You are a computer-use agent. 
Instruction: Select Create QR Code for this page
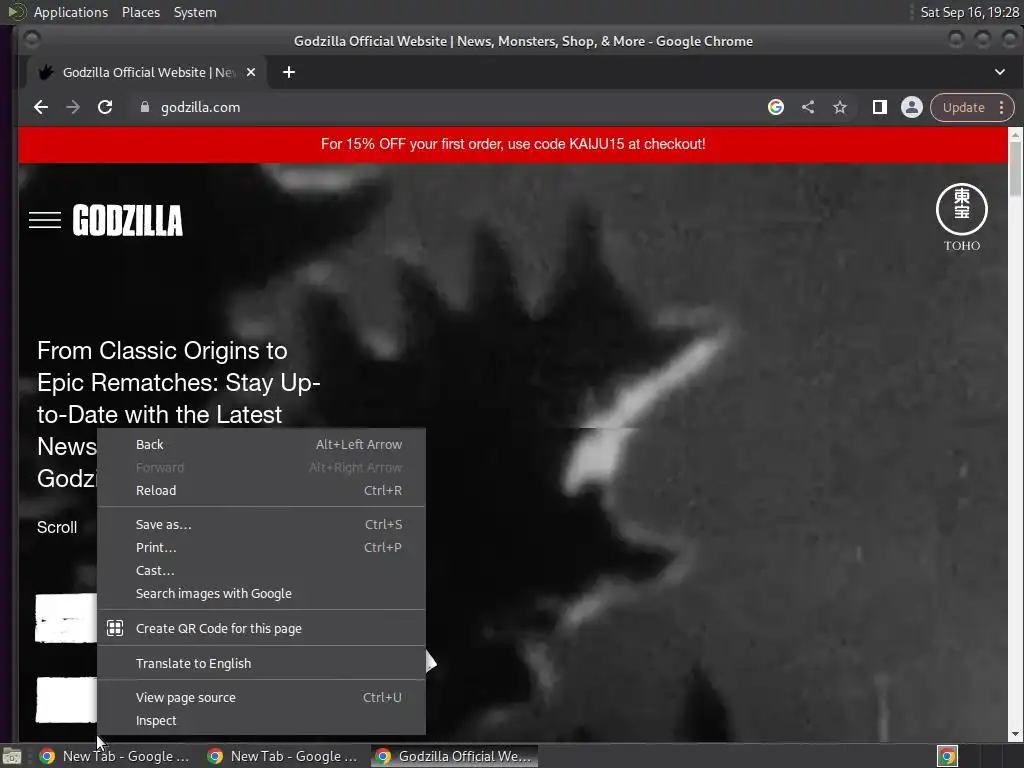coord(261,628)
